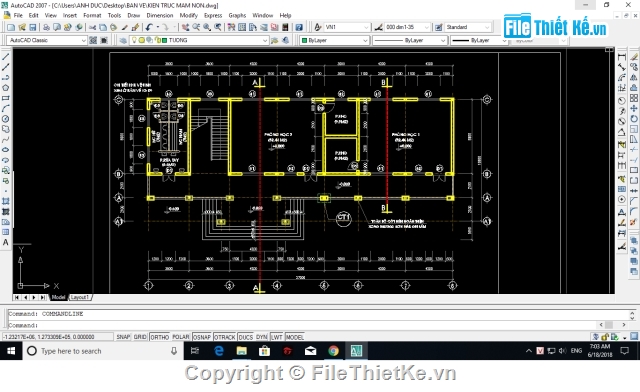
Task: Open Task View on taskbar
Action: click(195, 351)
